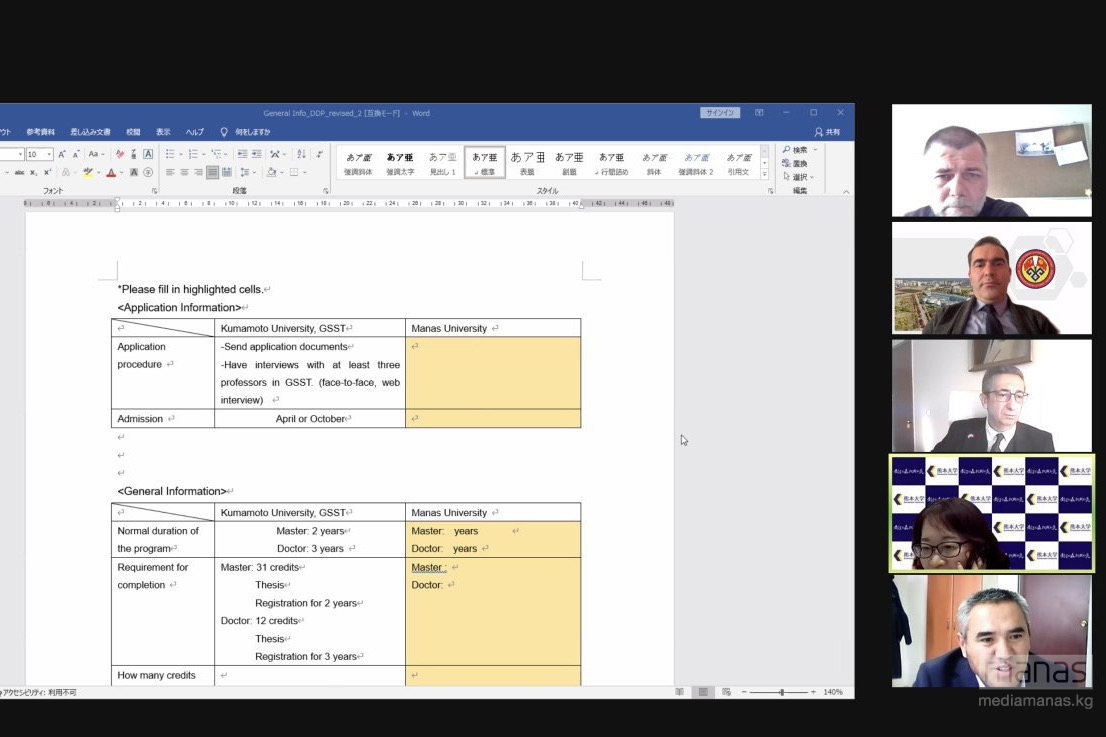This screenshot has height=737, width=1106.
Task: Click the yellow text highlight color icon
Action: tap(88, 172)
